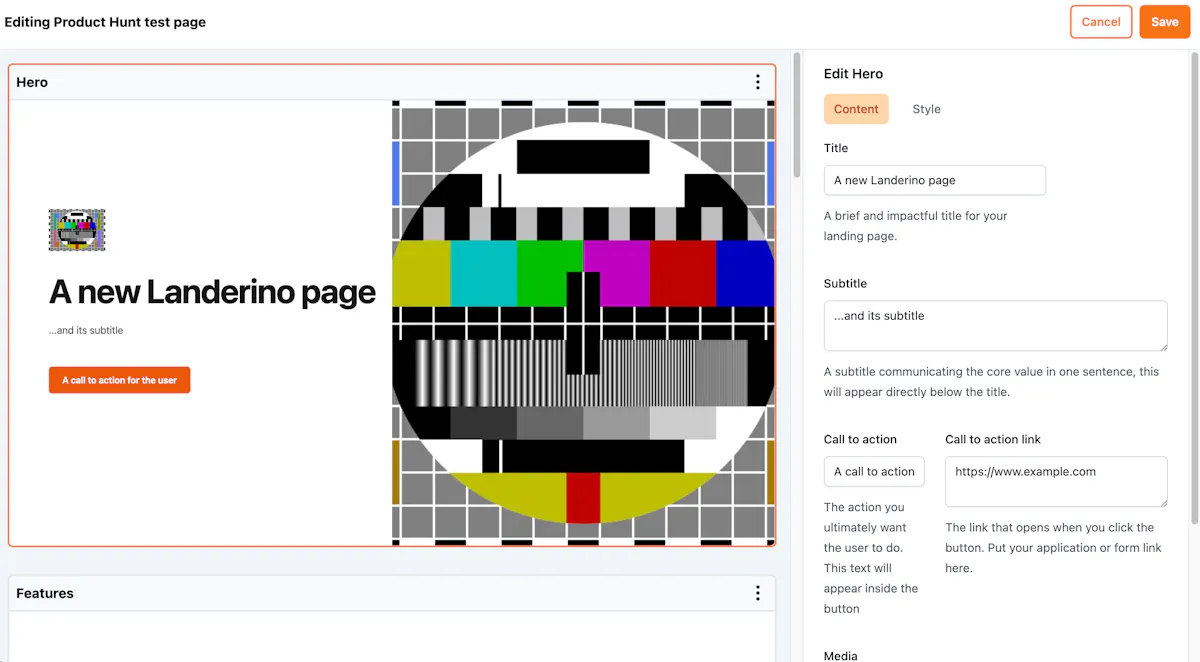Click the 'Editing Product Hunt test page' title
The image size is (1200, 662).
(105, 22)
